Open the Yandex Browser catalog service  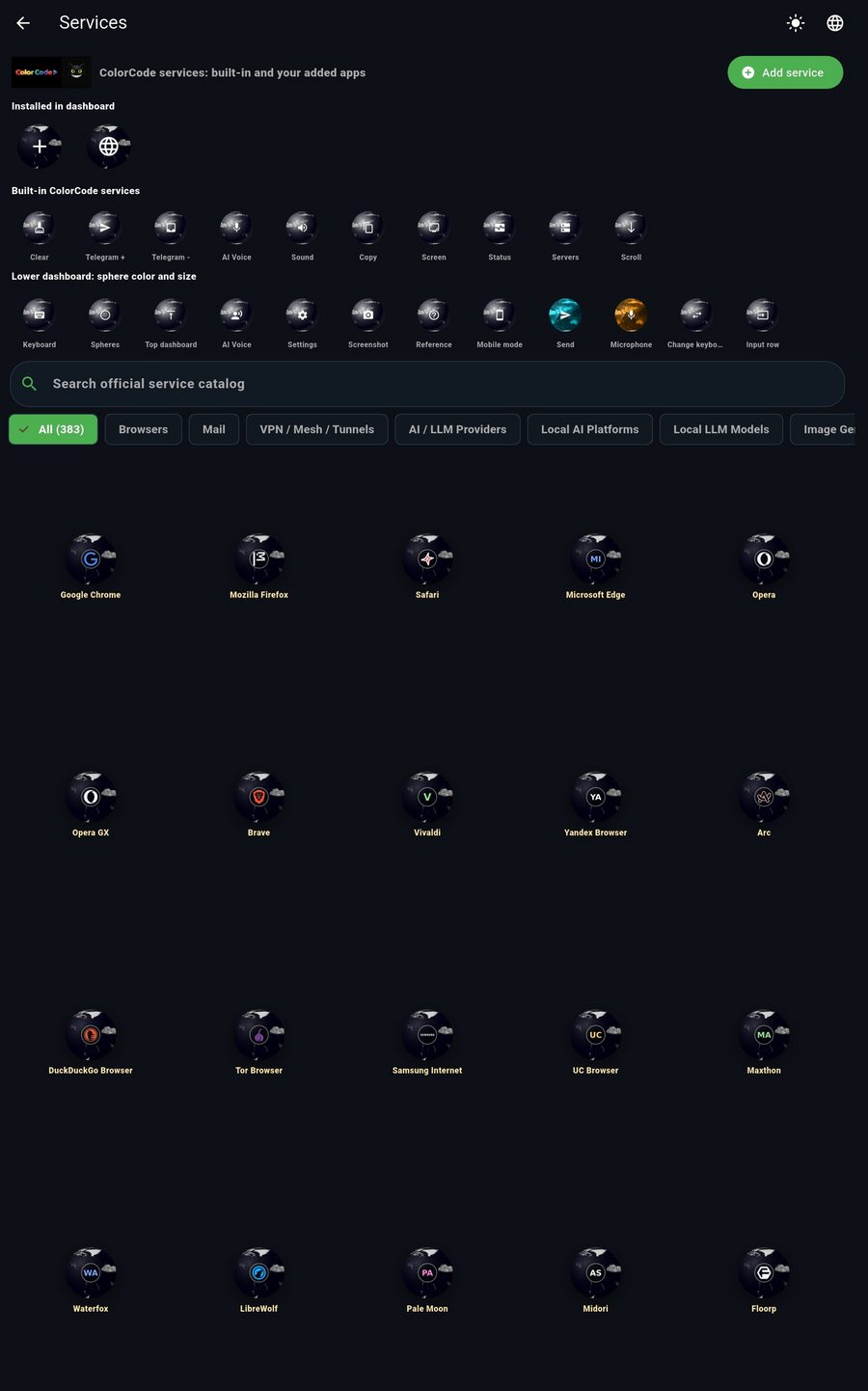coord(595,798)
